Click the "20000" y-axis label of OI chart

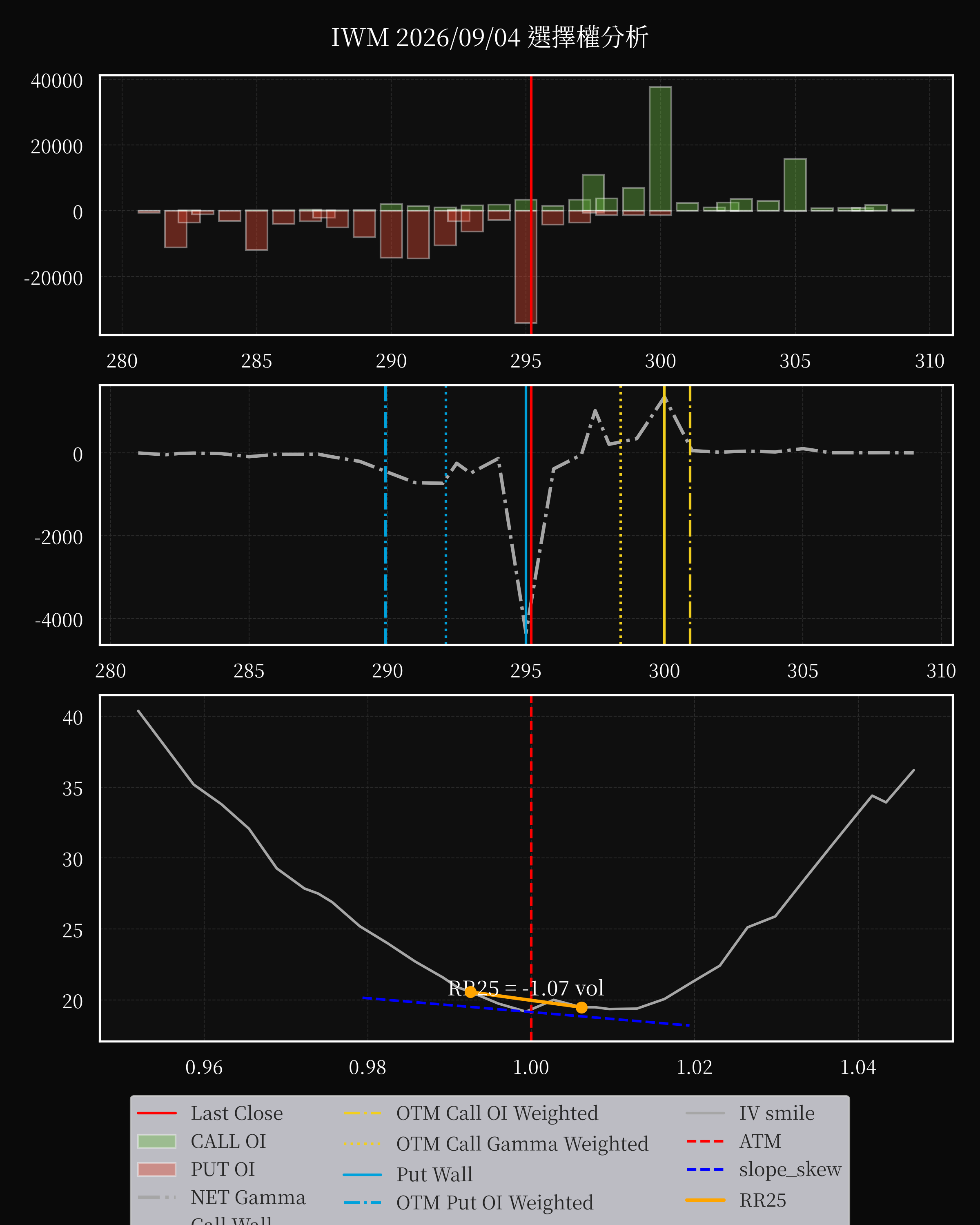[x=57, y=147]
